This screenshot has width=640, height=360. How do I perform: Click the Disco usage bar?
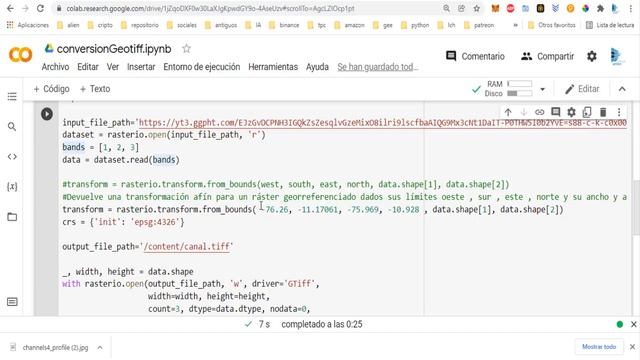pos(520,93)
